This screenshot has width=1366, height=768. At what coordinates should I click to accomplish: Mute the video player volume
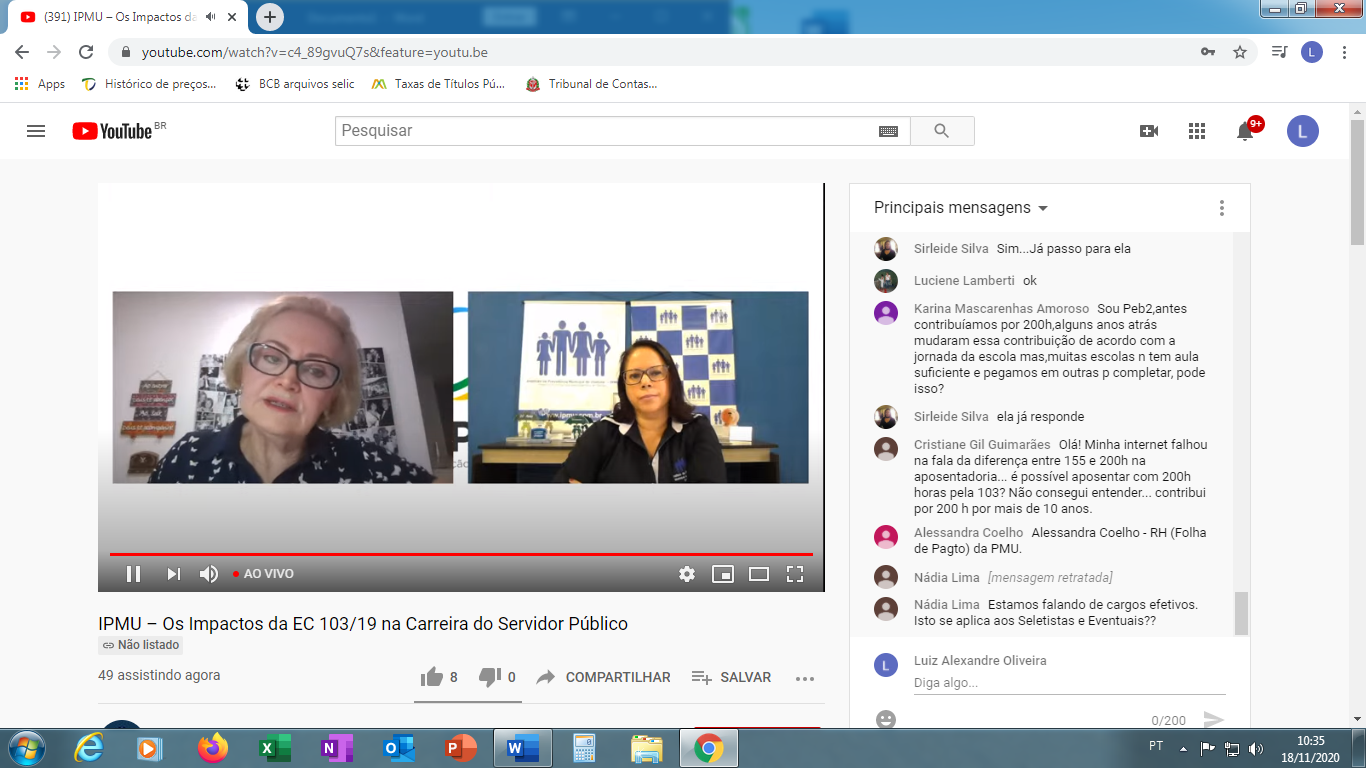point(209,574)
